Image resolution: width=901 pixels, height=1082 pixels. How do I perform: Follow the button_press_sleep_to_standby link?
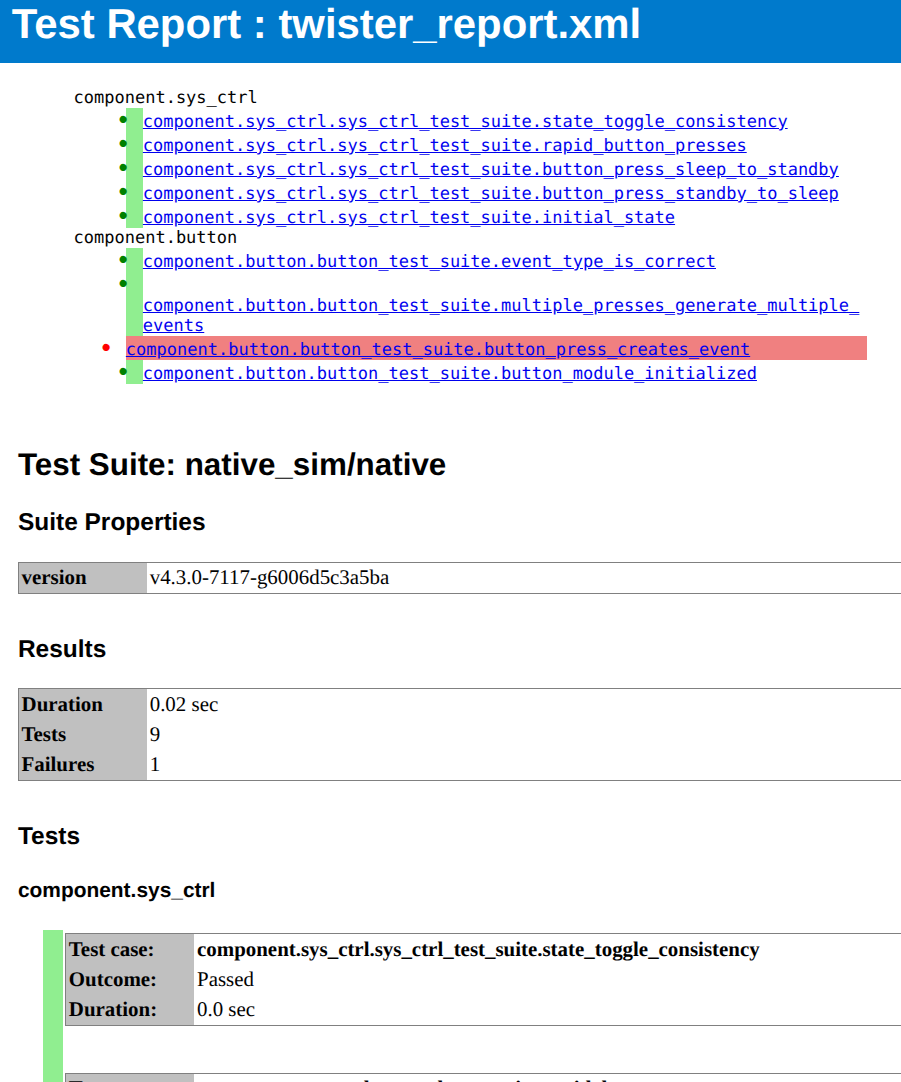click(490, 169)
